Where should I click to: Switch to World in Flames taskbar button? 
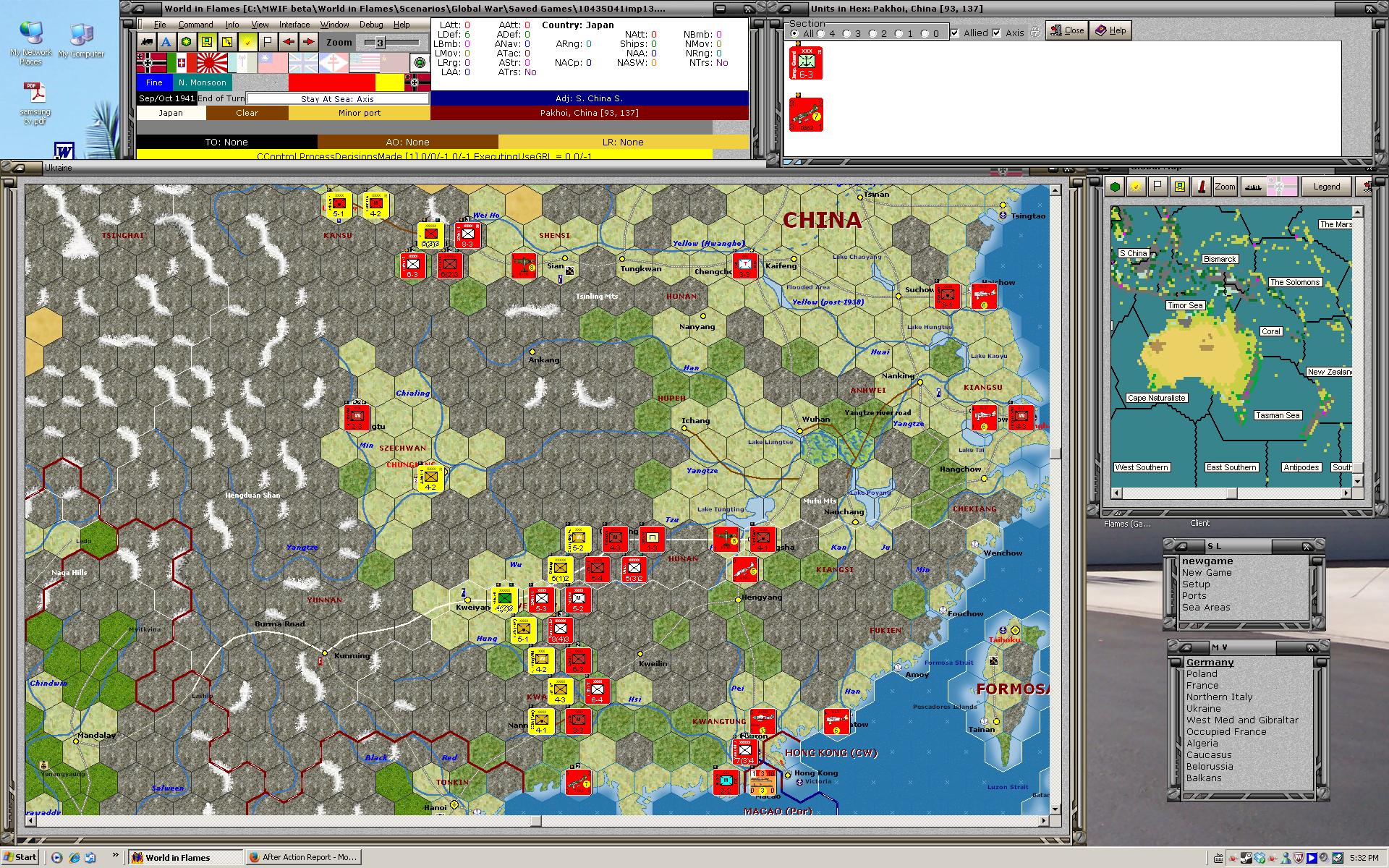click(x=184, y=858)
